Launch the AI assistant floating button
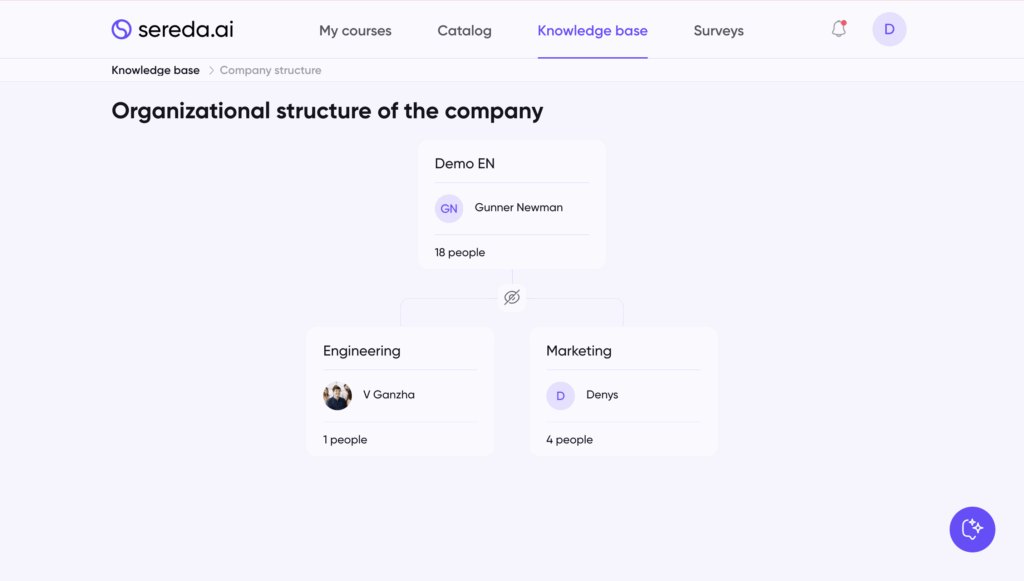1024x581 pixels. click(972, 529)
